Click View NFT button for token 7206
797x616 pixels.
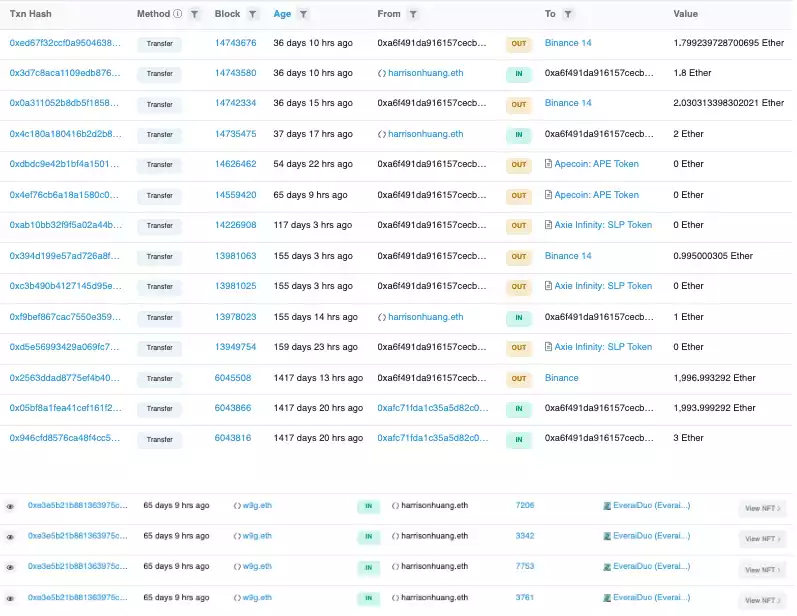[762, 508]
